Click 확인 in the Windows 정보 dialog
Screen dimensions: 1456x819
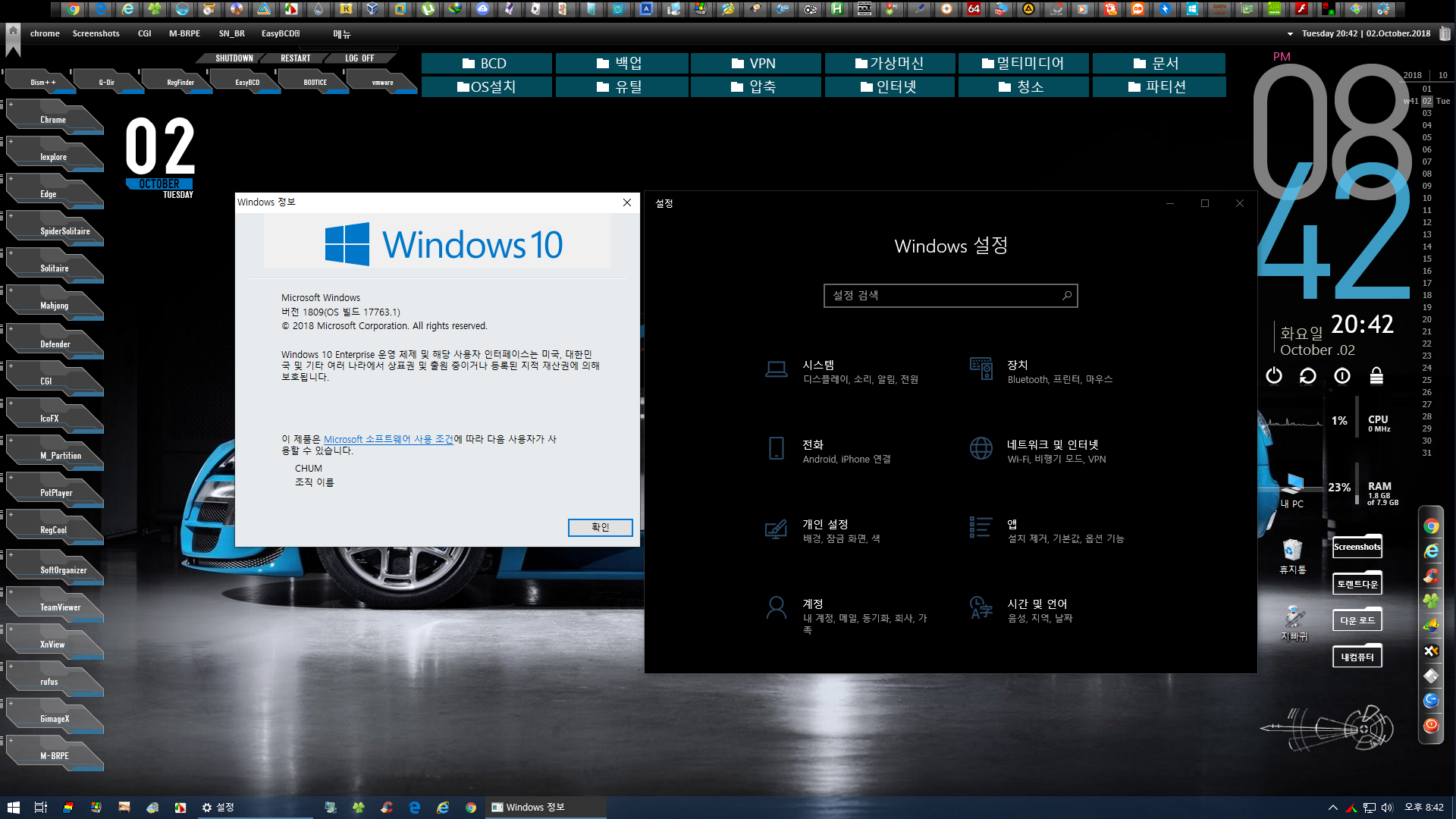pyautogui.click(x=600, y=527)
